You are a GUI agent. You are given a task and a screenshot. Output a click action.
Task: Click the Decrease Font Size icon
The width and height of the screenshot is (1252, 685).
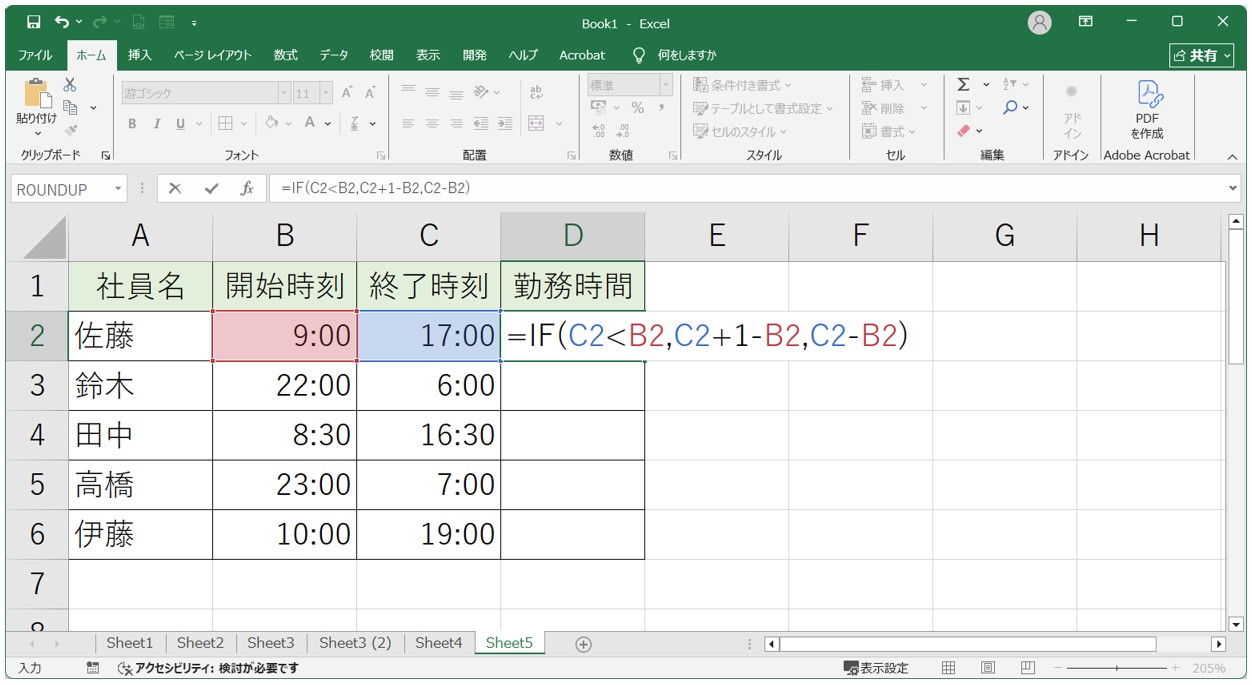pos(370,93)
